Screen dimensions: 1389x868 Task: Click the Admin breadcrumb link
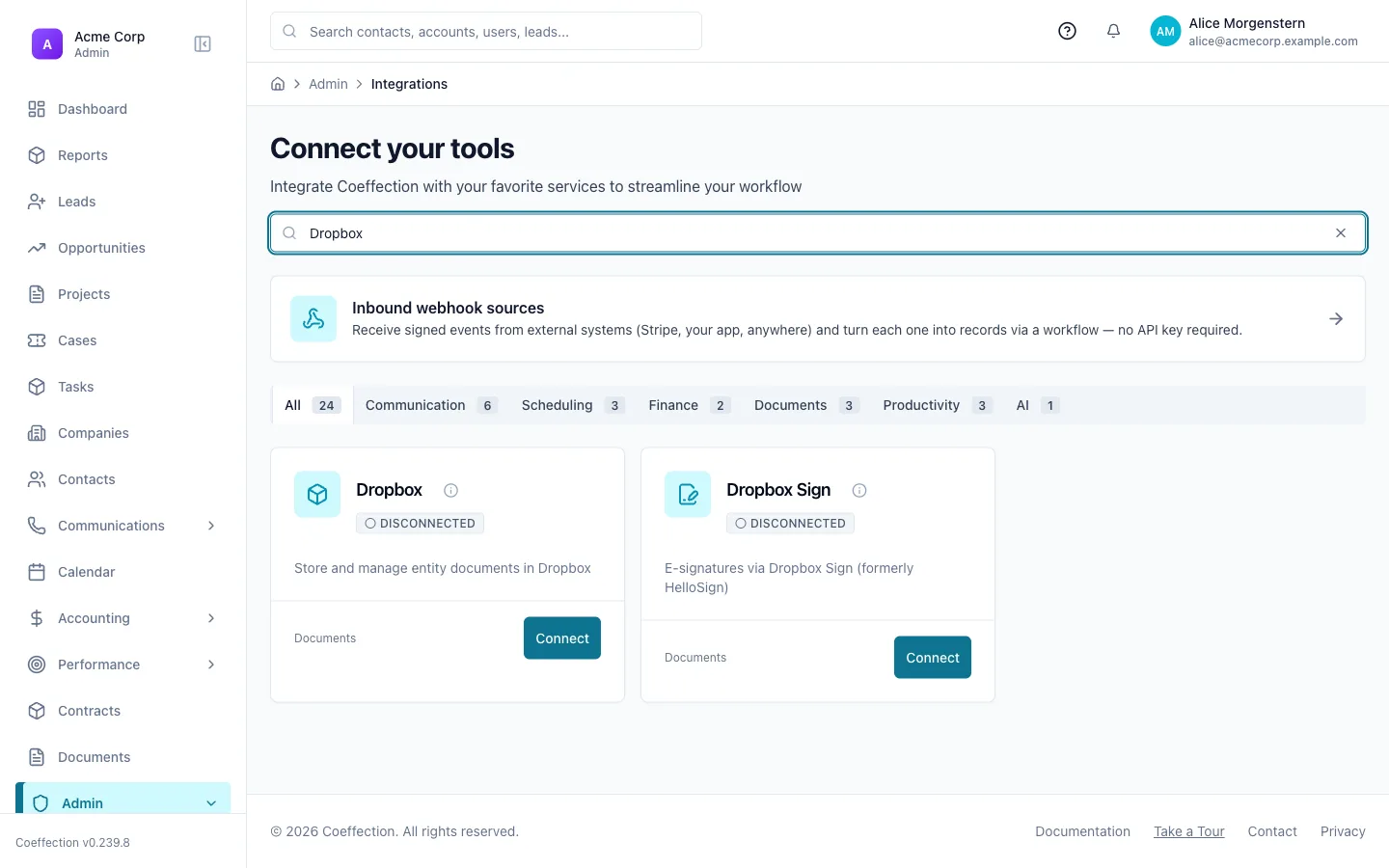click(x=328, y=84)
